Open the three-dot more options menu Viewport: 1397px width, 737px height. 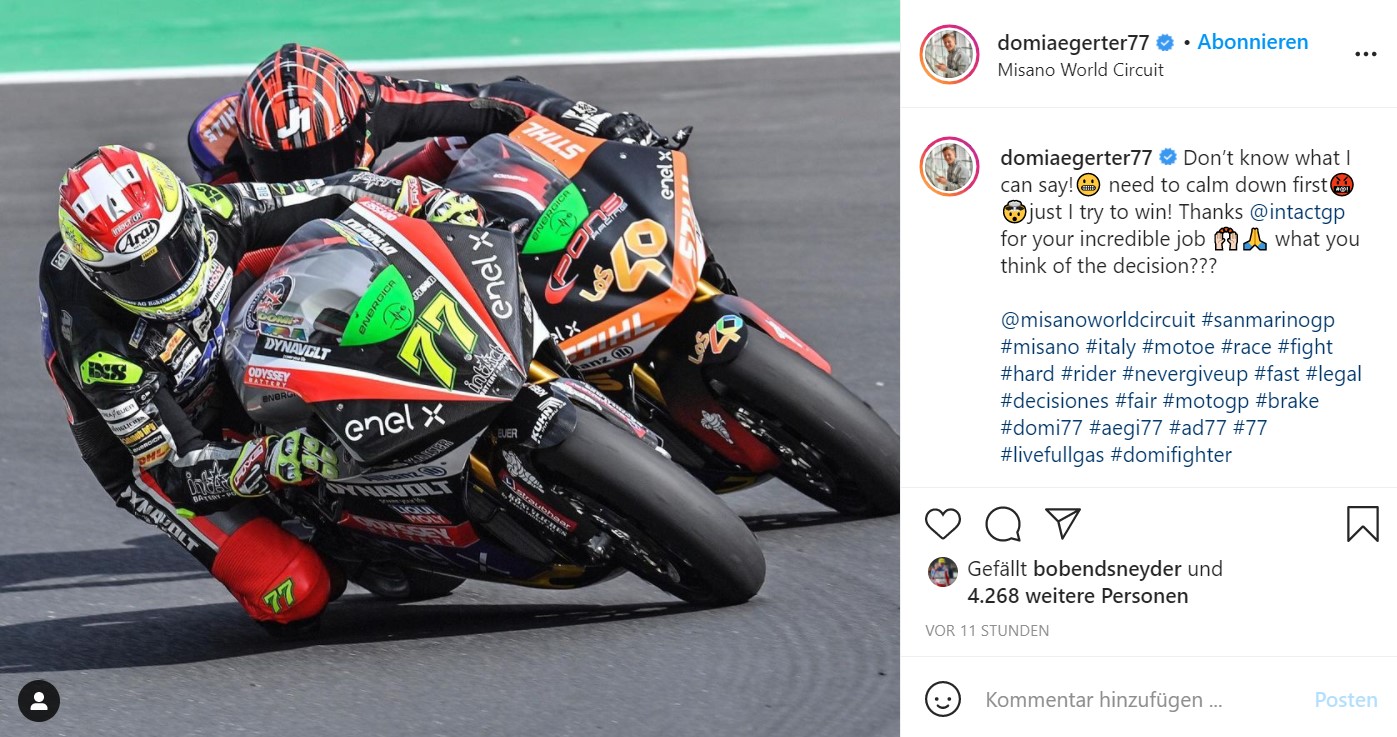coord(1366,54)
